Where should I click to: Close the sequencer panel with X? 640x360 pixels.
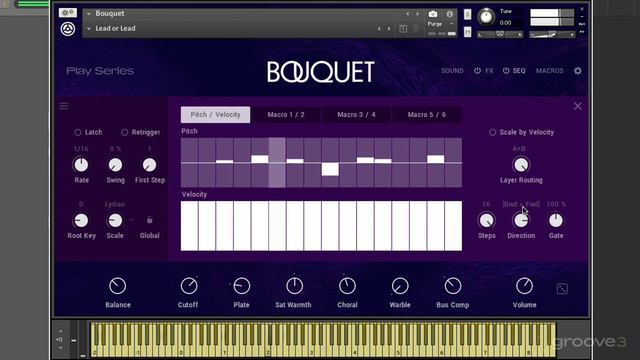(578, 106)
